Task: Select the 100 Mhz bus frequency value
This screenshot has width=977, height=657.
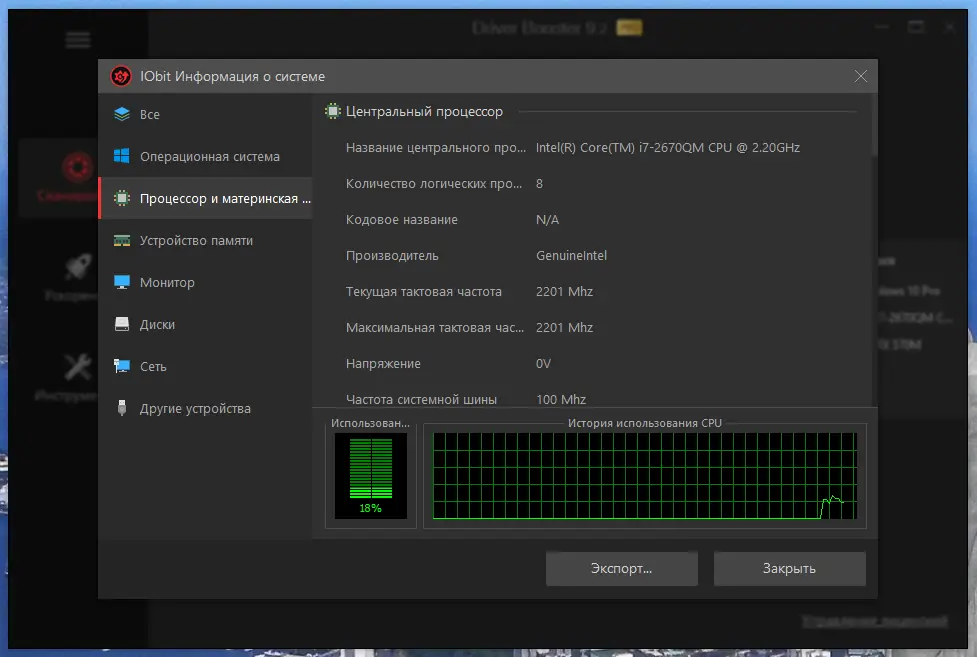Action: tap(561, 400)
